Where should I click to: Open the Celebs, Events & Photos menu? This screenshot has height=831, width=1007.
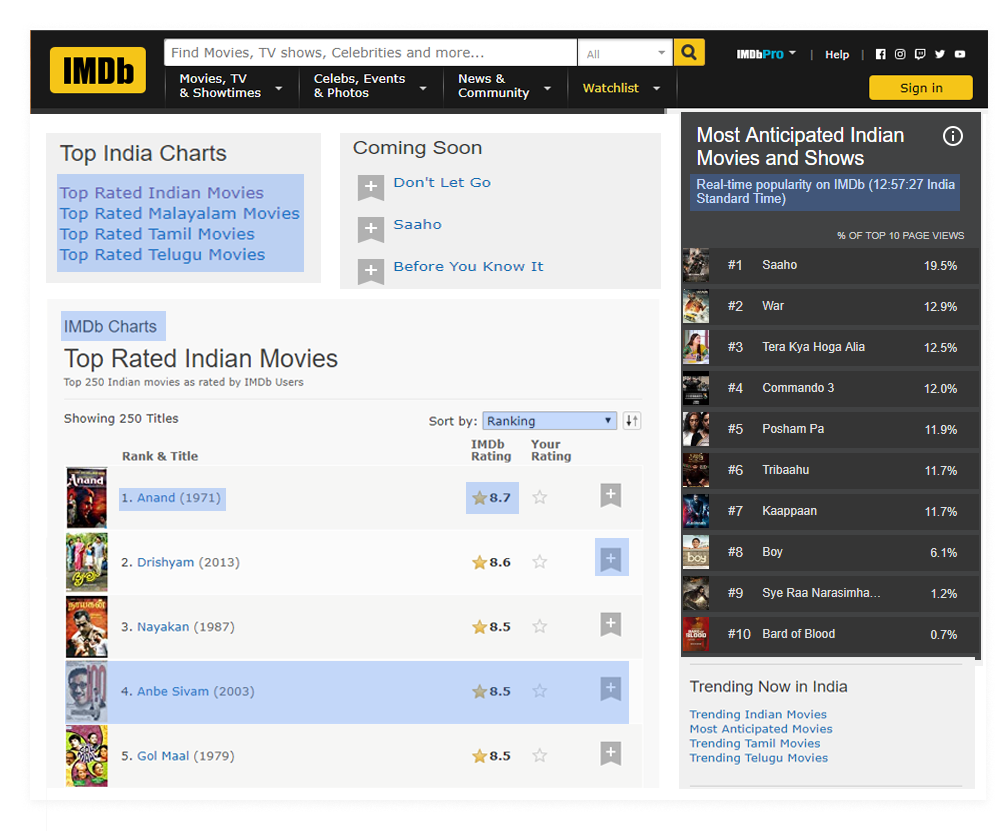click(369, 86)
